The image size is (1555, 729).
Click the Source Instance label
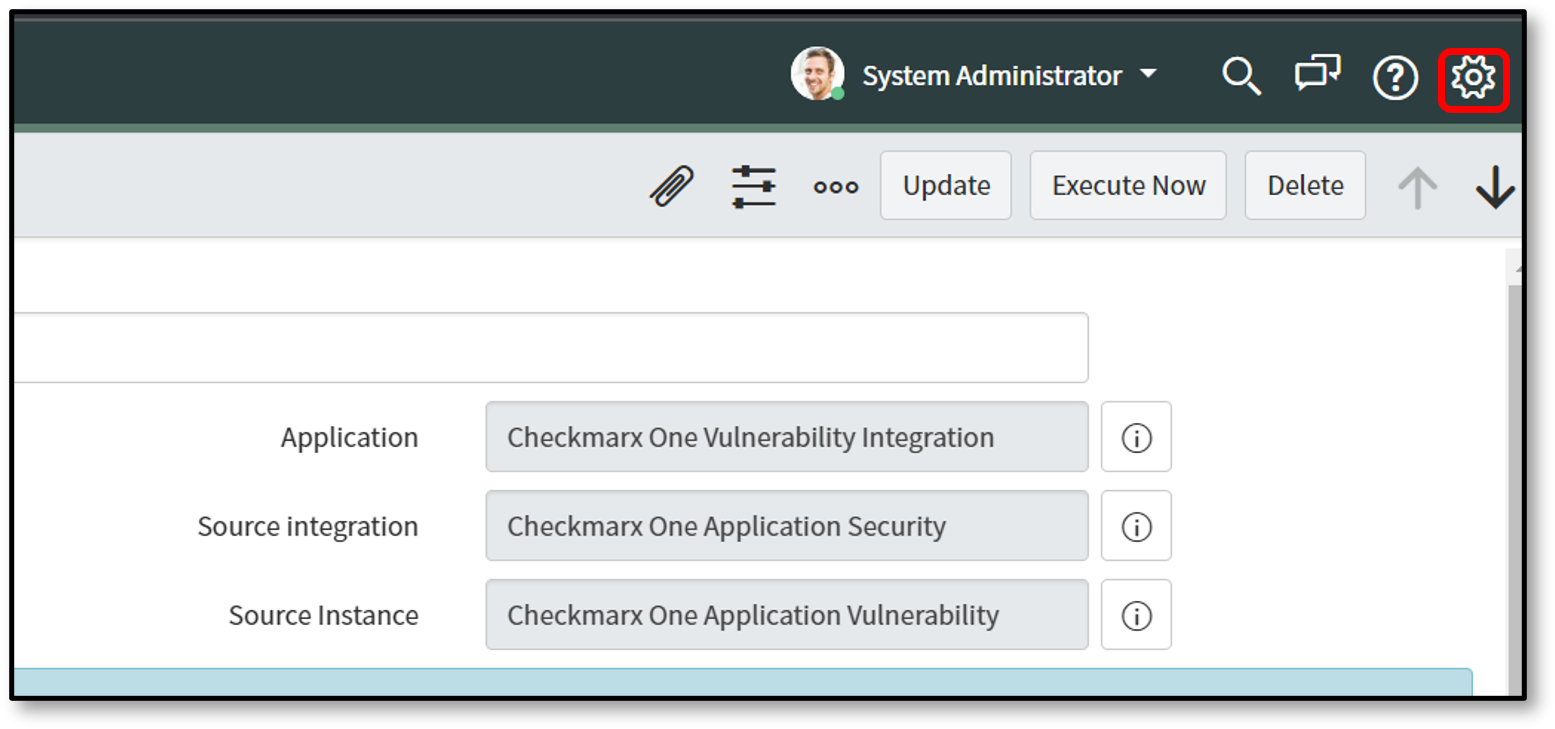coord(323,615)
